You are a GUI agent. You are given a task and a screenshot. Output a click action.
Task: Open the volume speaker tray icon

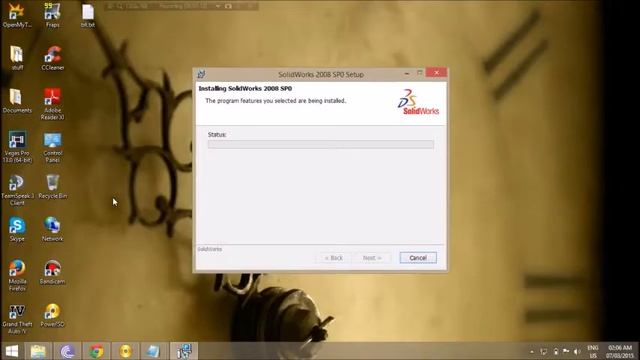click(577, 351)
